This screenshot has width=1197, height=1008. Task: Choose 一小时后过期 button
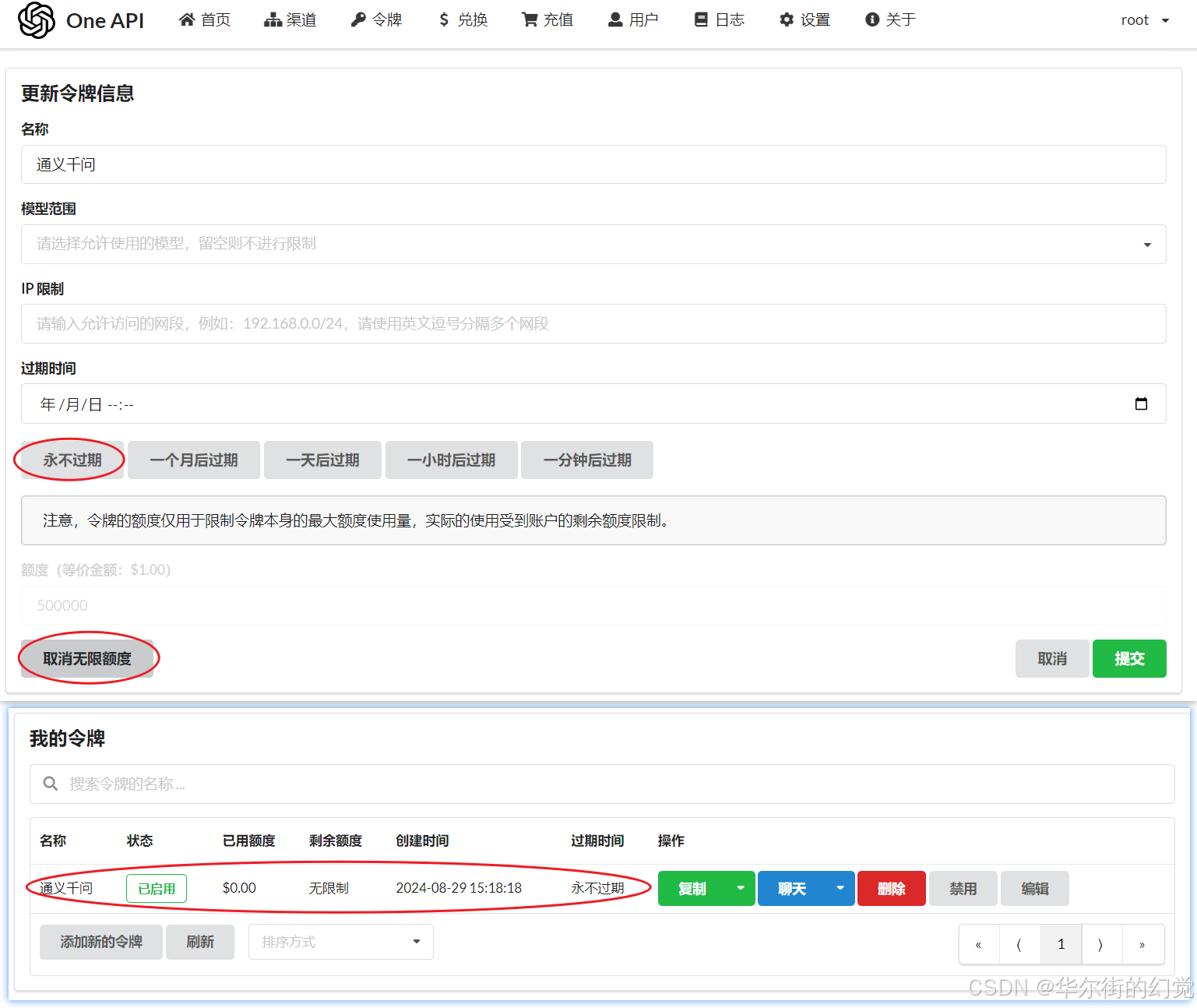pos(451,460)
